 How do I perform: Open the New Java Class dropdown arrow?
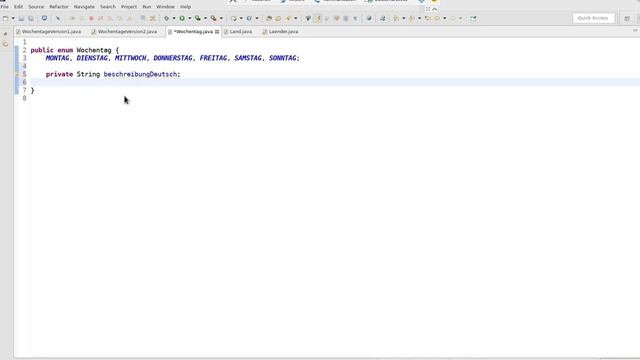coord(257,18)
